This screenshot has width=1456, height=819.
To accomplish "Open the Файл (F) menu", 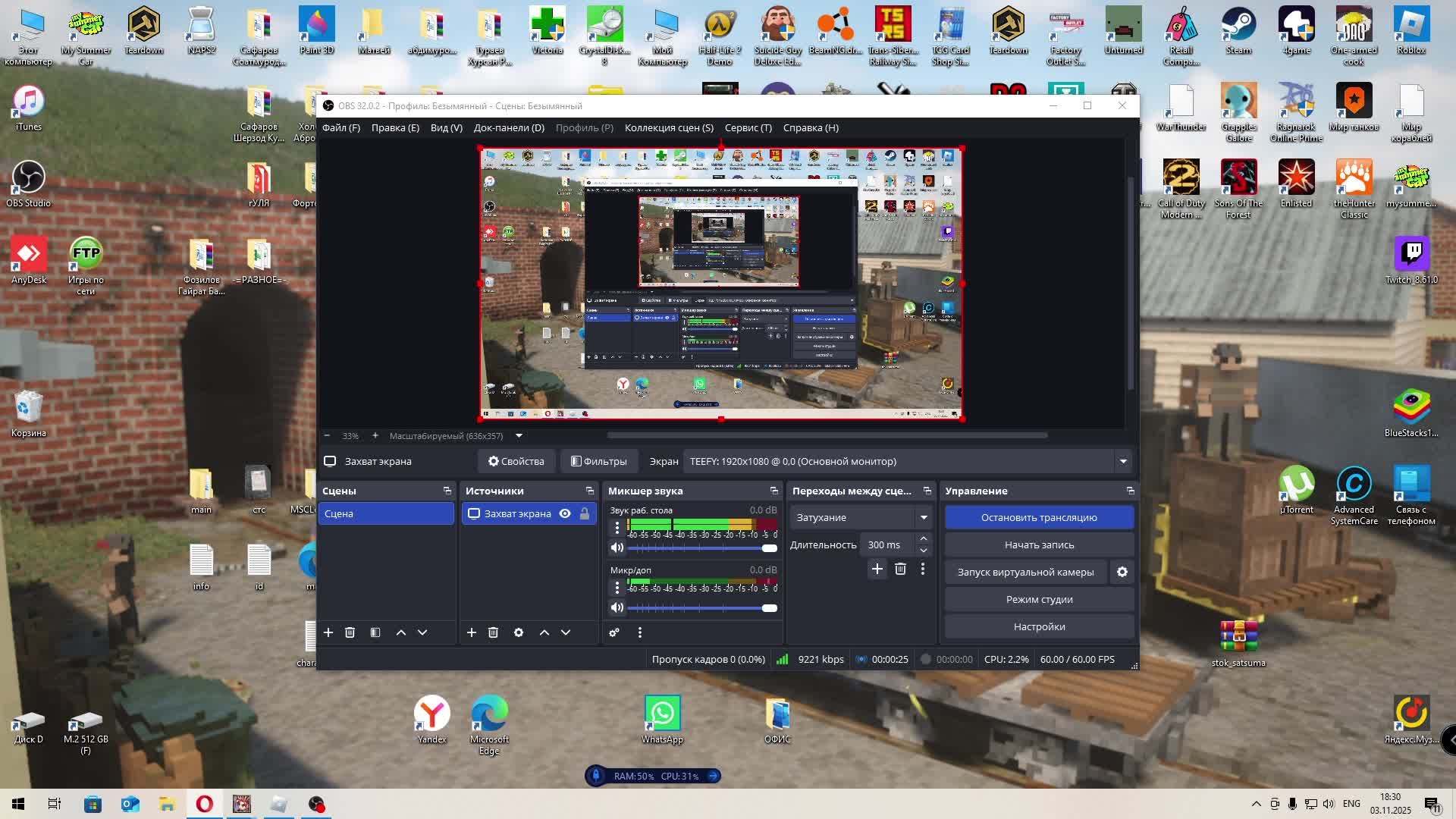I will coord(340,127).
